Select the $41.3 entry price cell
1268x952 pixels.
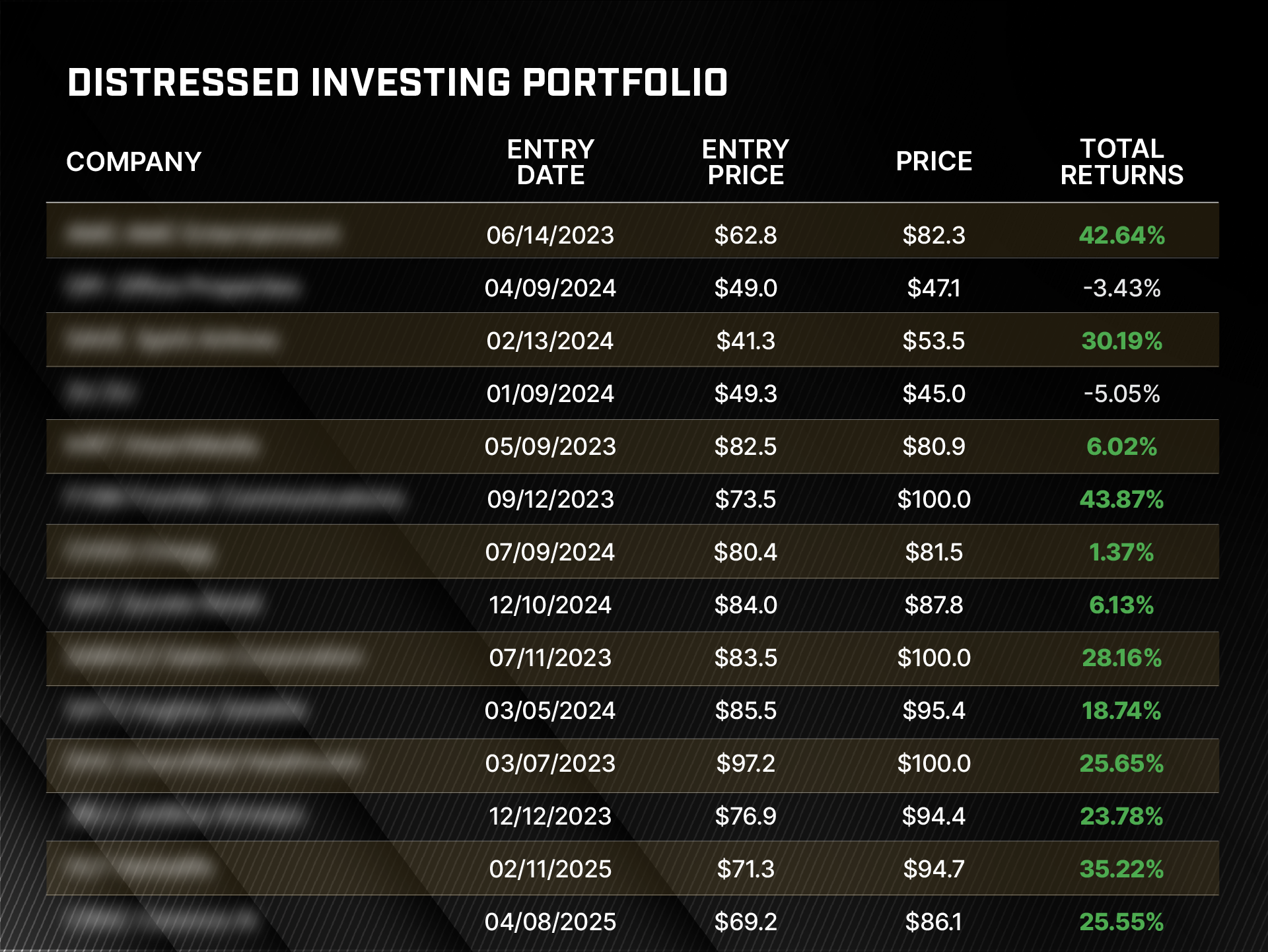pos(746,341)
